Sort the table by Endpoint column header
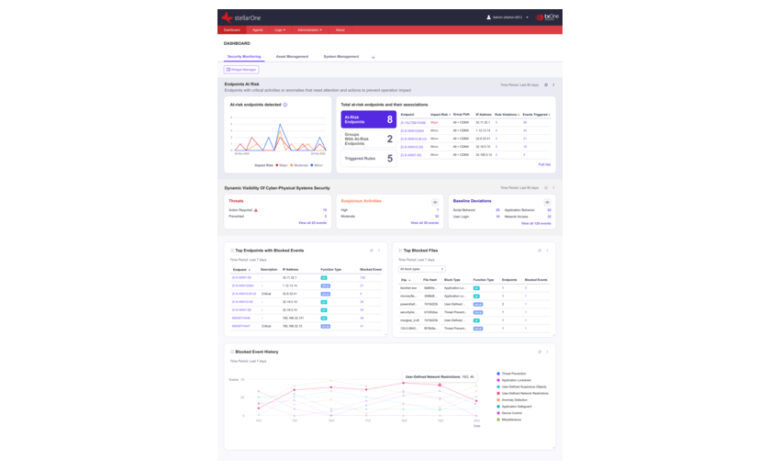Viewport: 780px width, 470px height. tap(239, 268)
